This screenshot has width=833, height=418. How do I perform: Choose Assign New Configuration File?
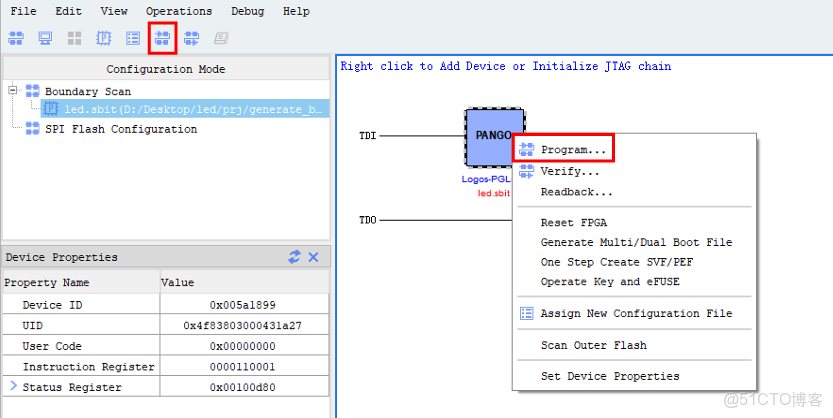[635, 313]
